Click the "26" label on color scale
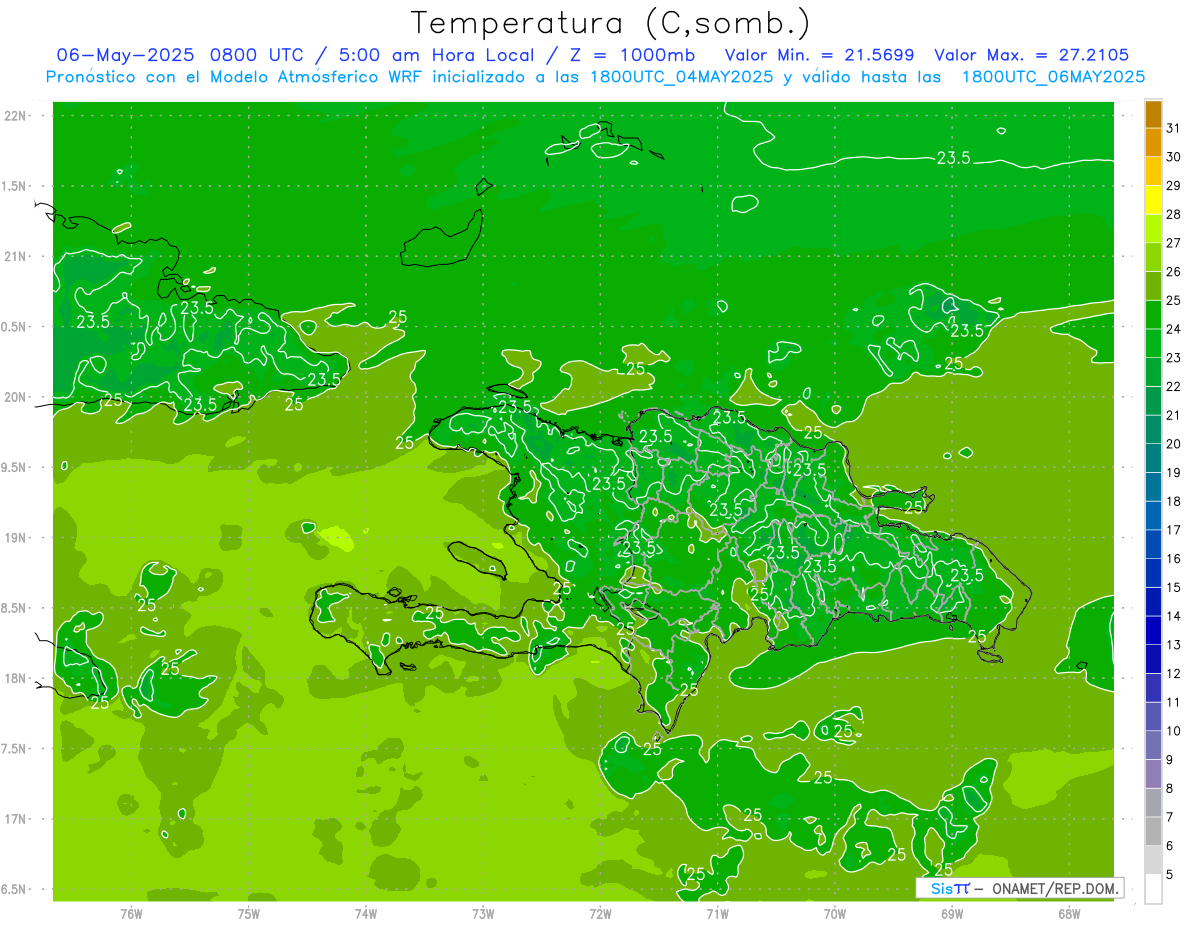This screenshot has width=1200, height=927. [x=1173, y=272]
